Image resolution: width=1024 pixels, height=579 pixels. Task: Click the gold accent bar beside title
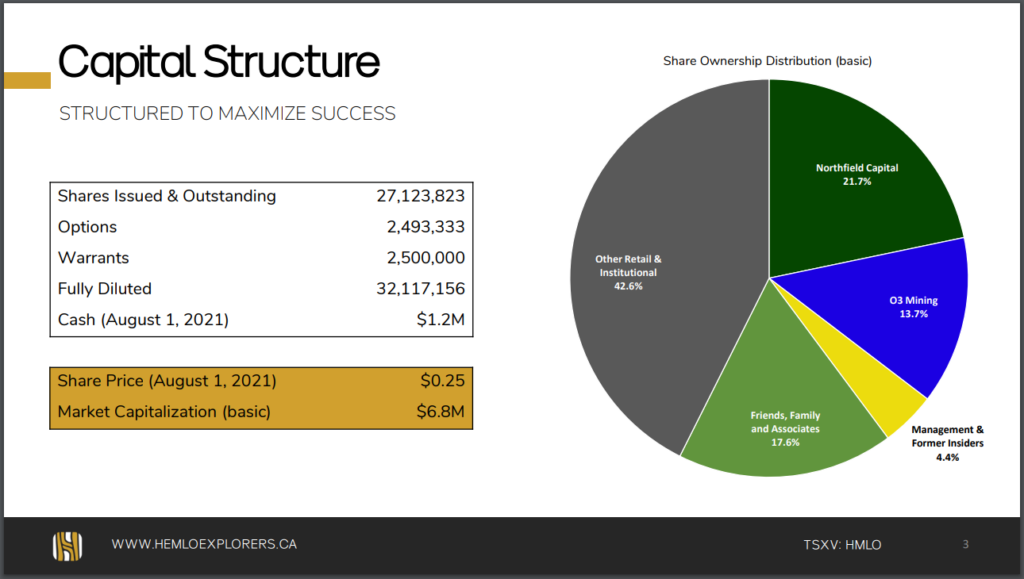pos(27,80)
